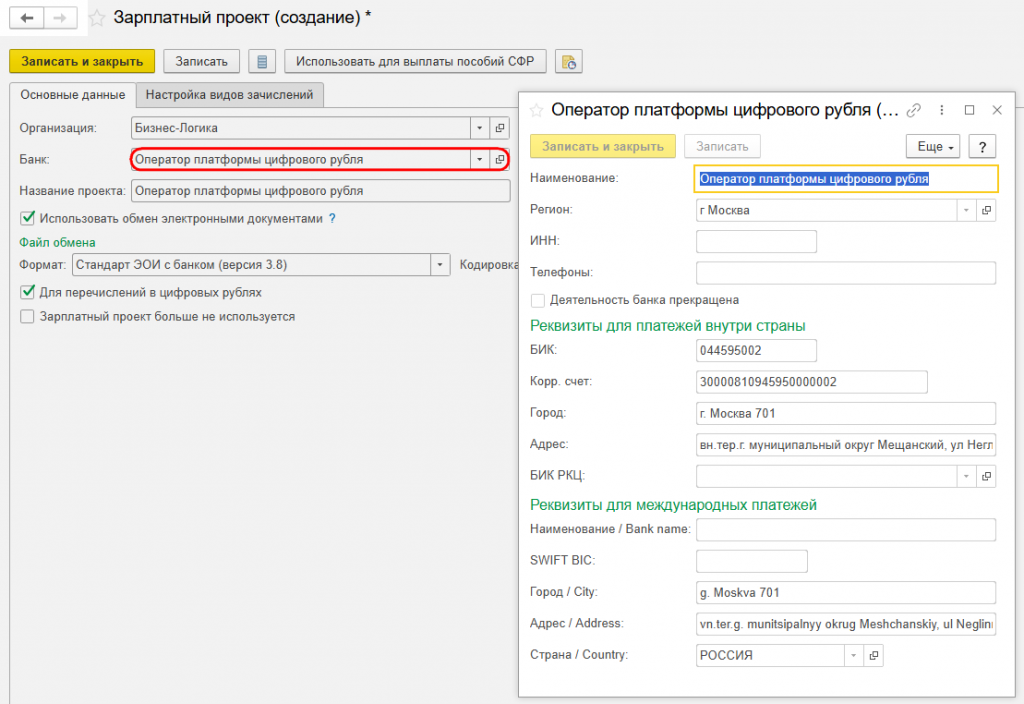Switch to the Настройка видов зачислений tab
1024x704 pixels.
(229, 95)
